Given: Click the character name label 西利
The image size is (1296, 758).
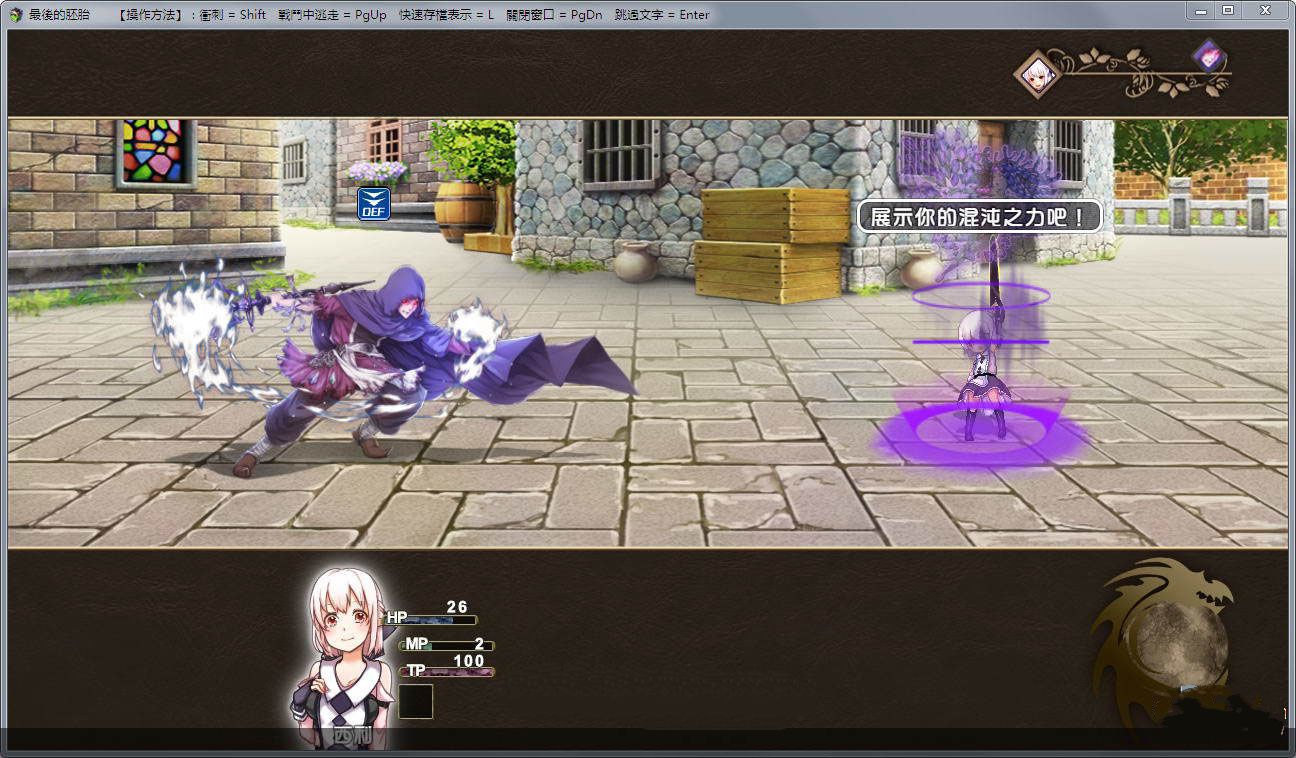Looking at the screenshot, I should pos(351,736).
